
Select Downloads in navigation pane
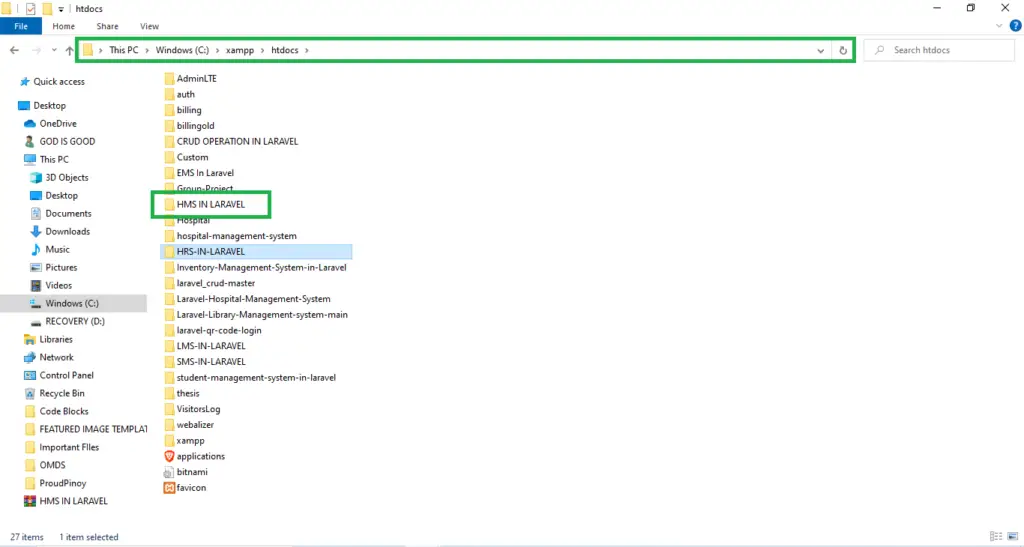click(x=67, y=231)
